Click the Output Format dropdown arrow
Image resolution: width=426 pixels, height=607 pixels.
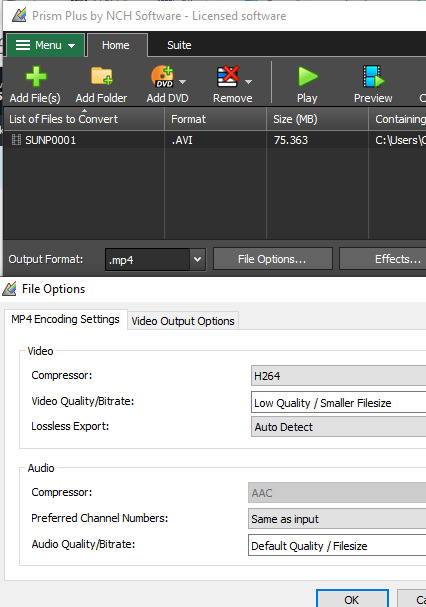pos(198,259)
